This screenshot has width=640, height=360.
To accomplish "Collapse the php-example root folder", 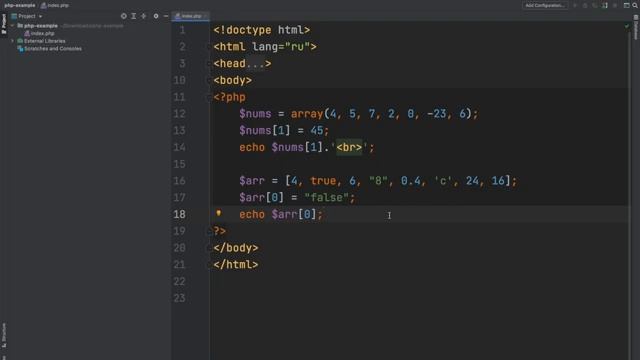I will point(12,25).
